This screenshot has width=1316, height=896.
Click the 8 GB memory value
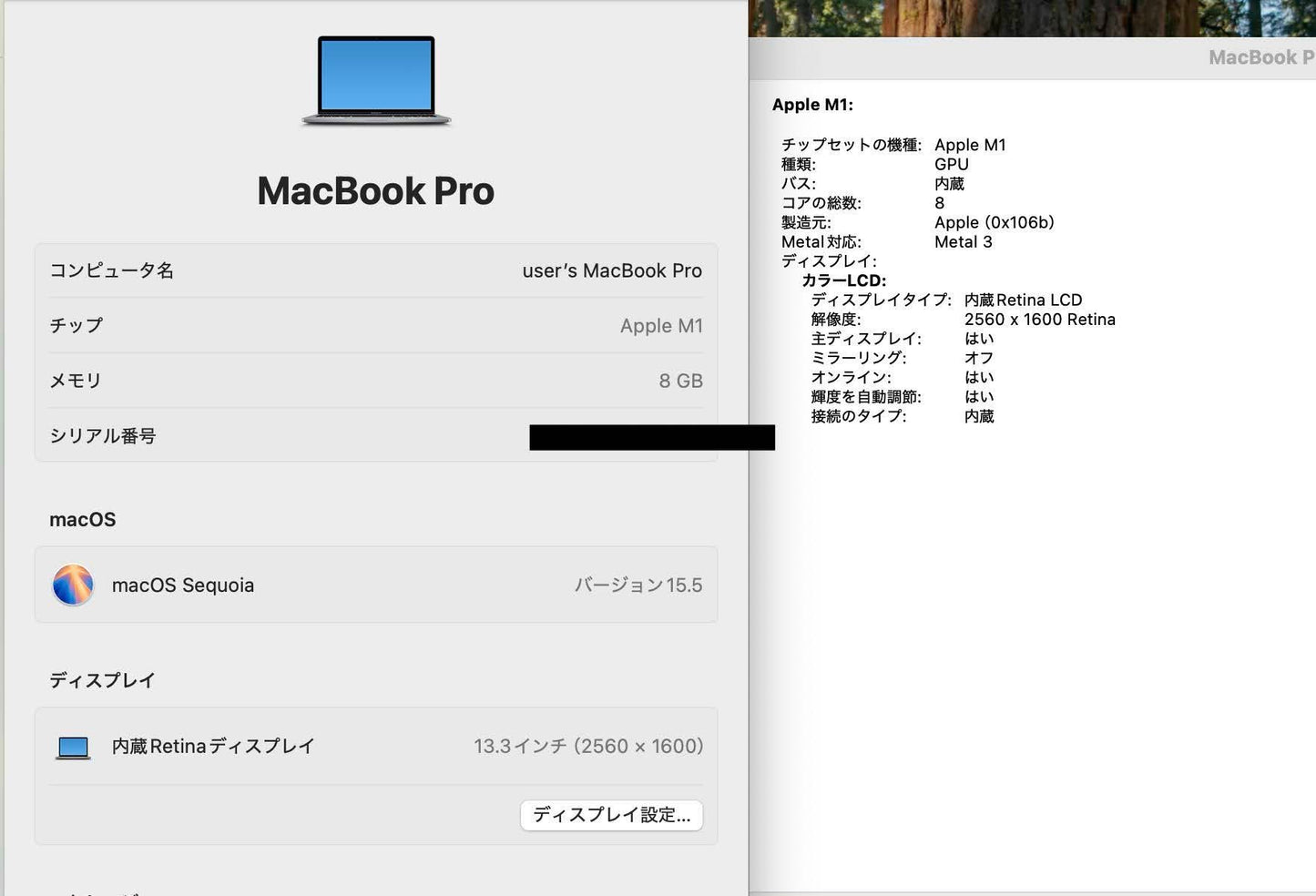[680, 381]
